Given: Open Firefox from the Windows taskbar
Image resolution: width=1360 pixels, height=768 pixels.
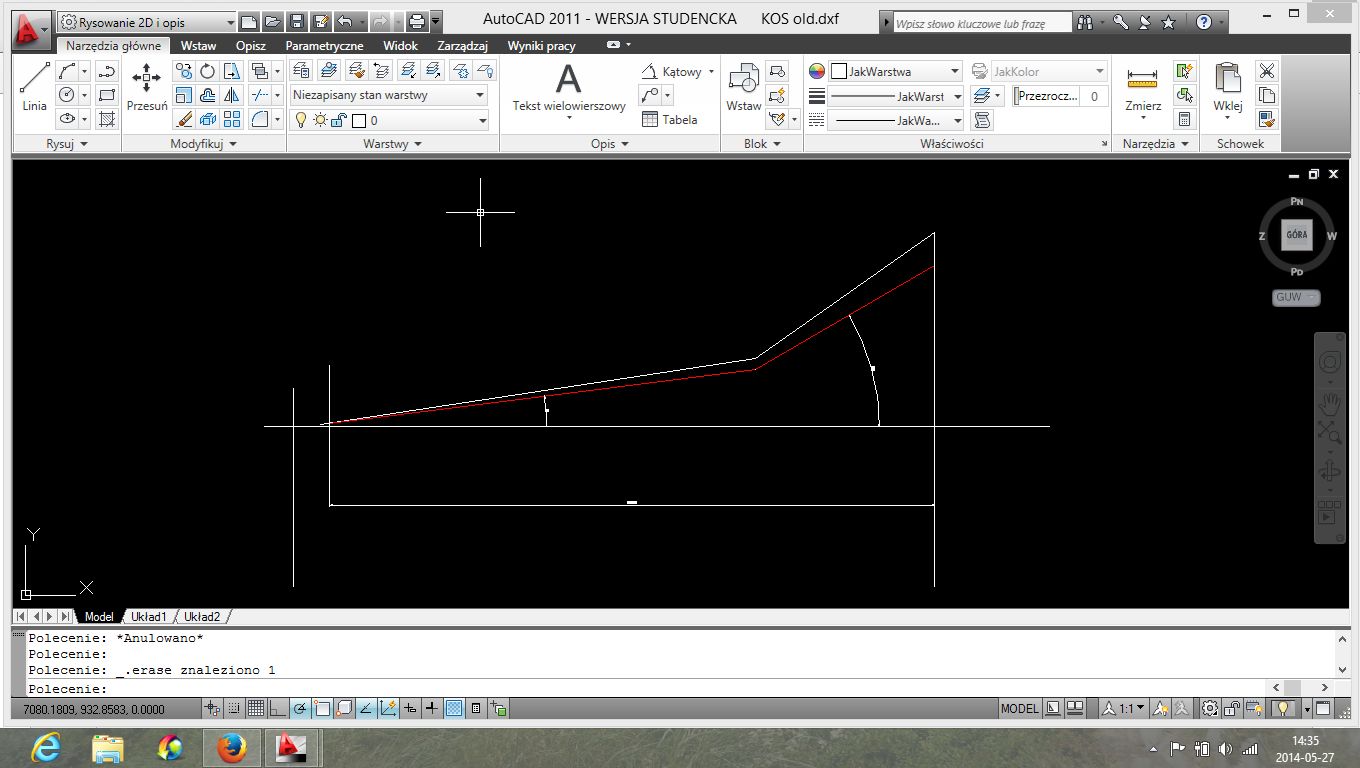Looking at the screenshot, I should [x=231, y=747].
